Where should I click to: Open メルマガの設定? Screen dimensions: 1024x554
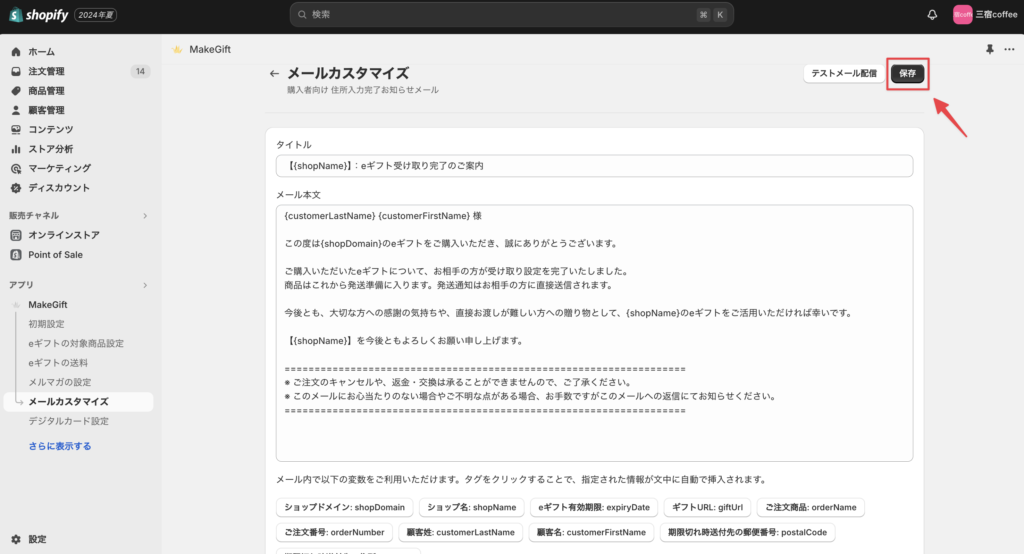(x=59, y=382)
